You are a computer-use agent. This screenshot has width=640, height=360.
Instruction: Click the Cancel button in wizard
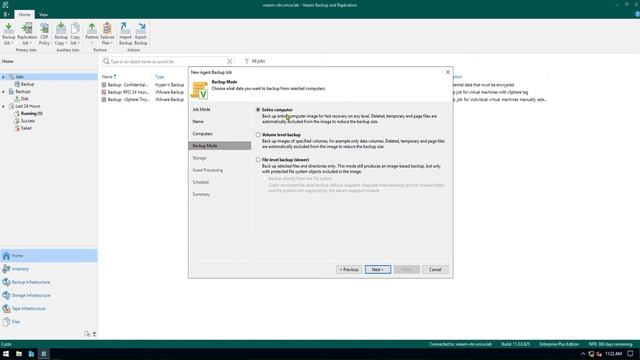(x=435, y=269)
